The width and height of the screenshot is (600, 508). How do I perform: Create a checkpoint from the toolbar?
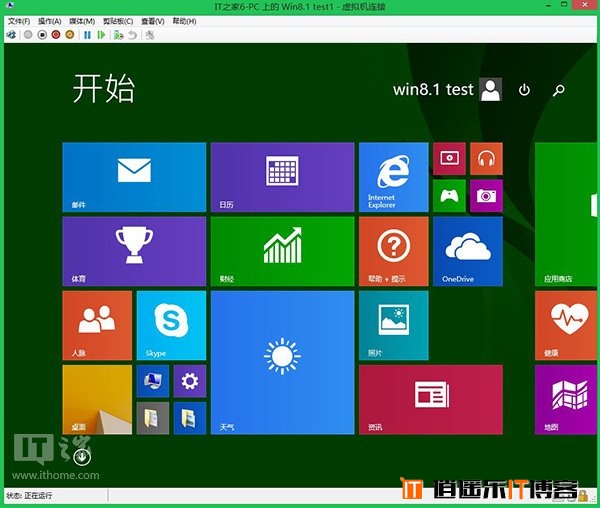click(119, 35)
